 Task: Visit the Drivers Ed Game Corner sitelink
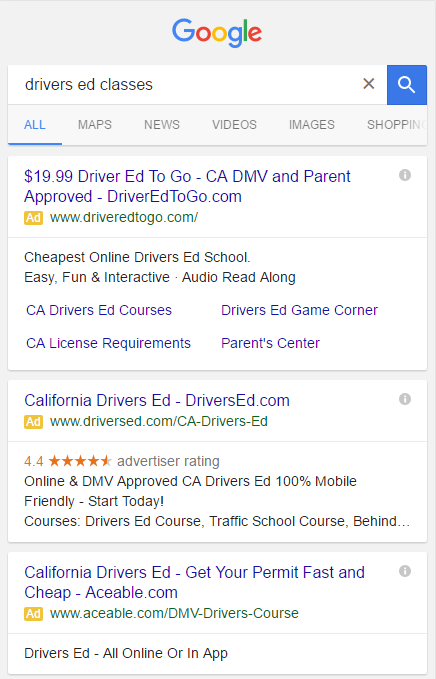click(299, 310)
